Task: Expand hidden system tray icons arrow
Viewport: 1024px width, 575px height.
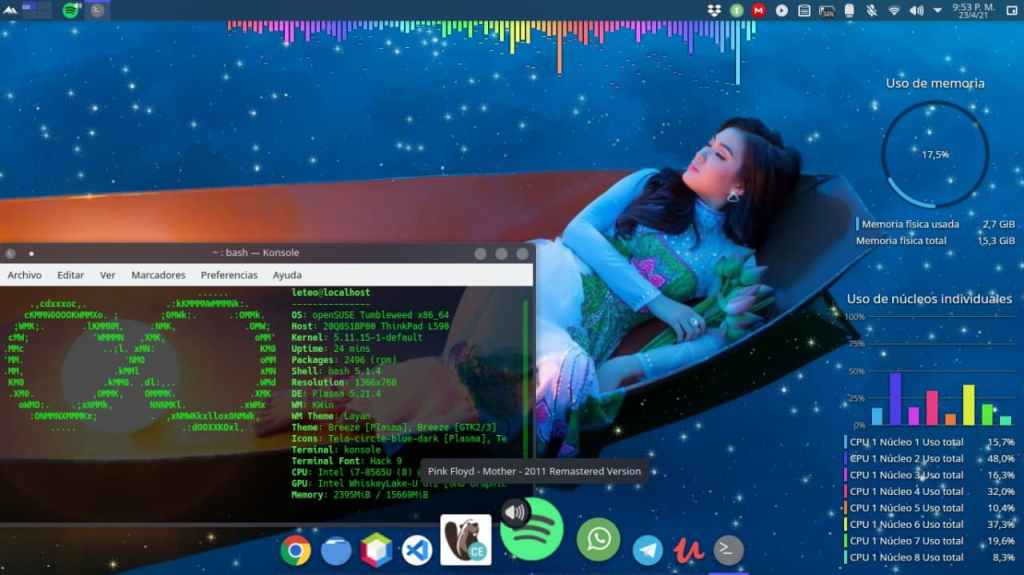Action: [x=937, y=10]
